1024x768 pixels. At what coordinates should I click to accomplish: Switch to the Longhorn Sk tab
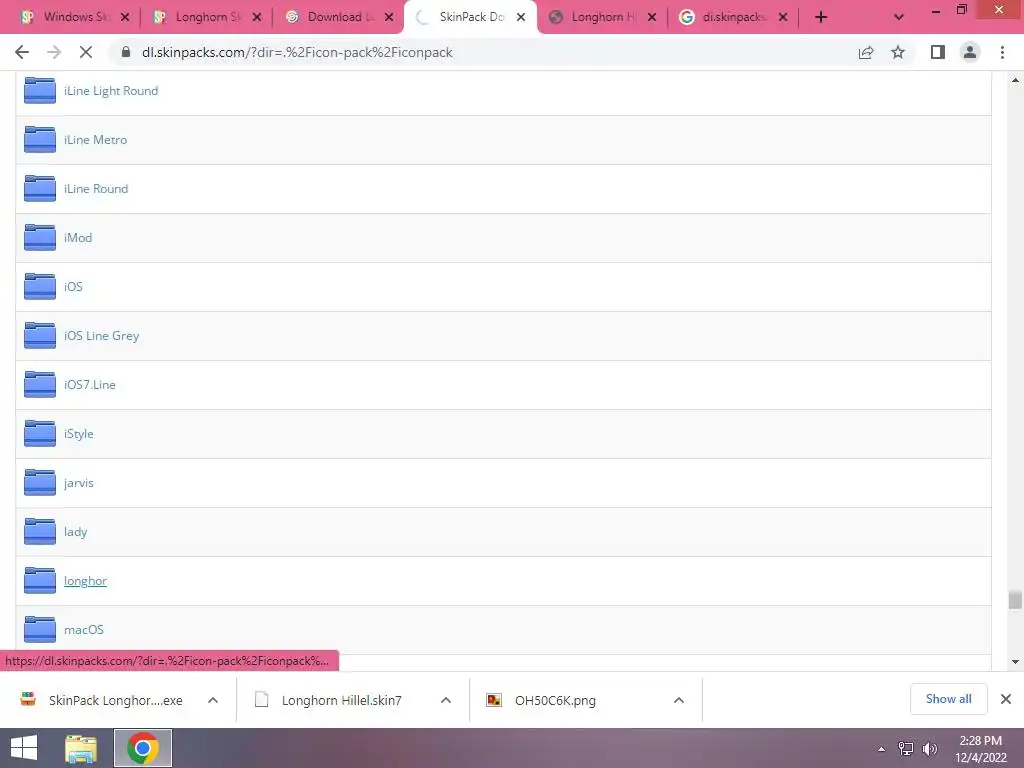click(208, 17)
